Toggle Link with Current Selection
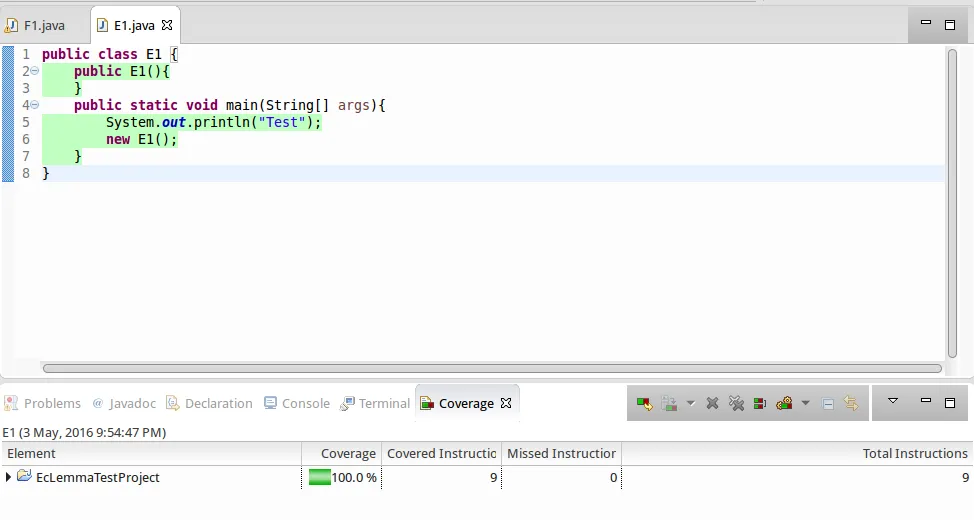974x520 pixels. [x=851, y=404]
